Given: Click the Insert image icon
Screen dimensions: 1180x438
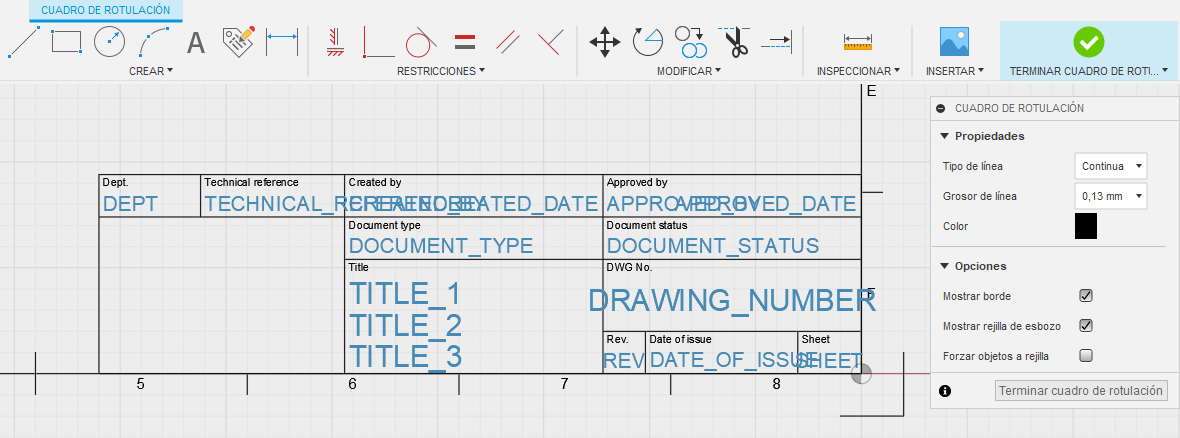Looking at the screenshot, I should [x=954, y=41].
